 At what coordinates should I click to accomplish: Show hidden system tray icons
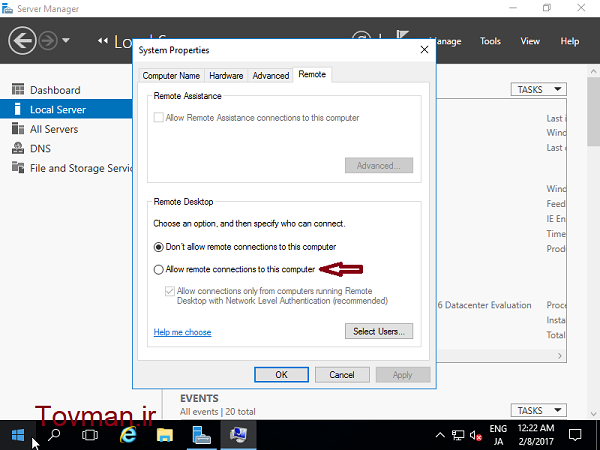pos(440,435)
